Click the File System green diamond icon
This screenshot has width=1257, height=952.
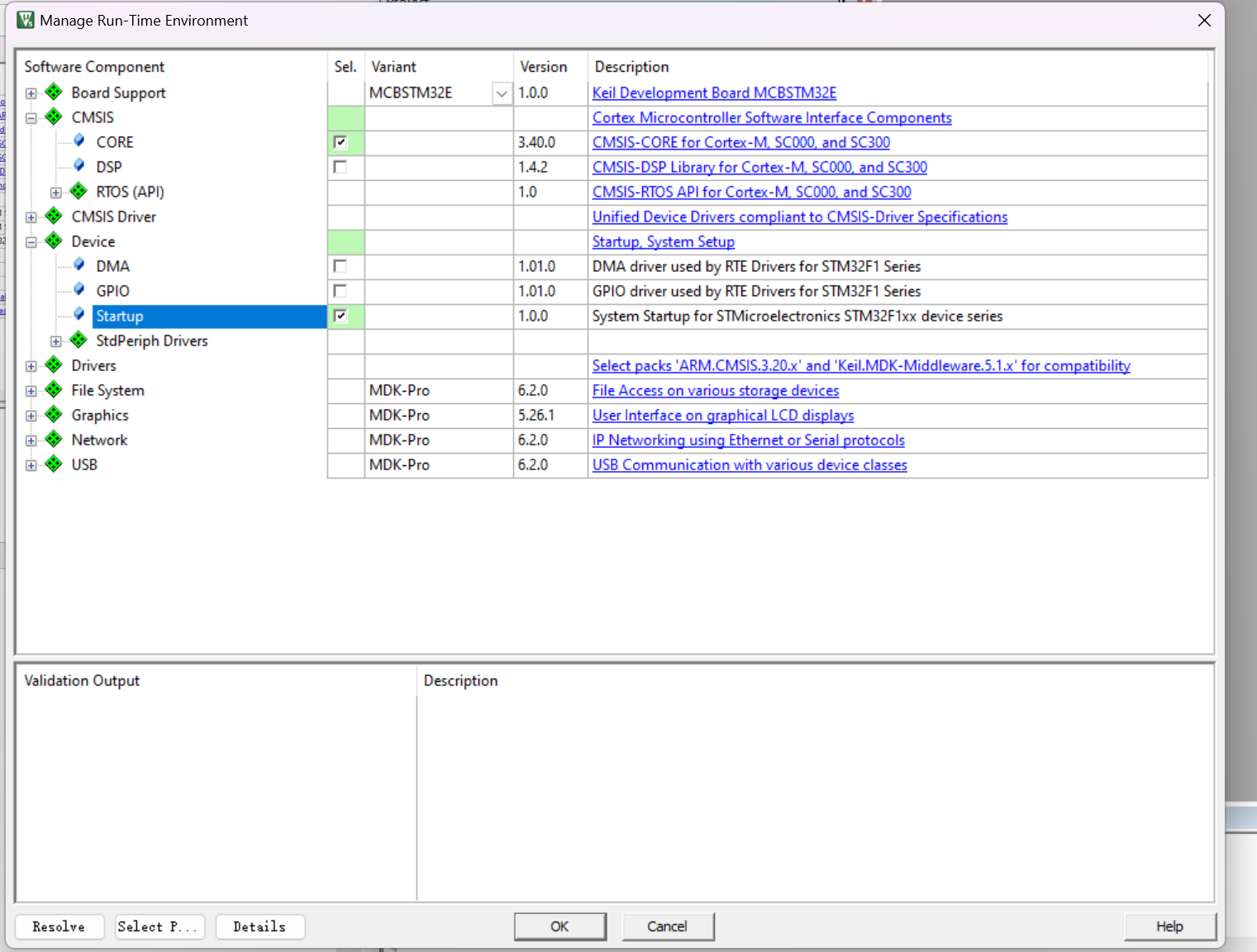point(54,389)
